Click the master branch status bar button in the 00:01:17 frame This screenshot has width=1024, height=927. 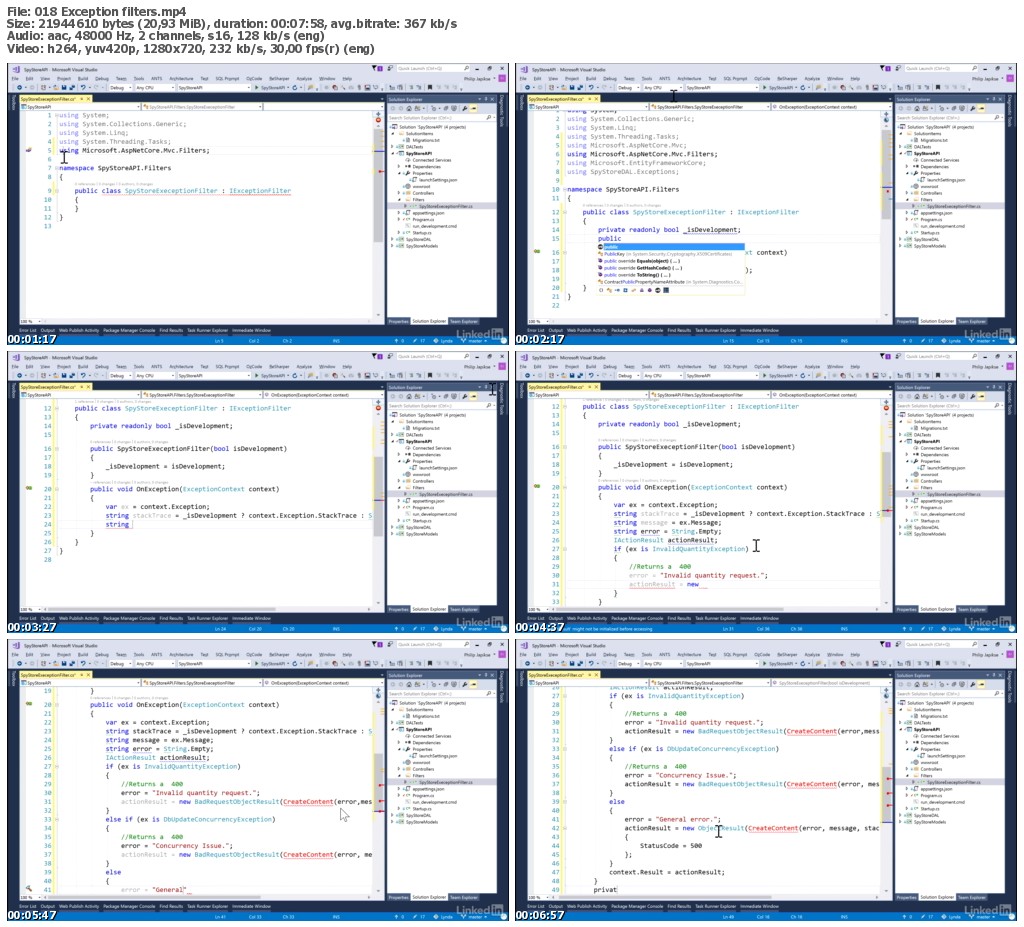475,341
